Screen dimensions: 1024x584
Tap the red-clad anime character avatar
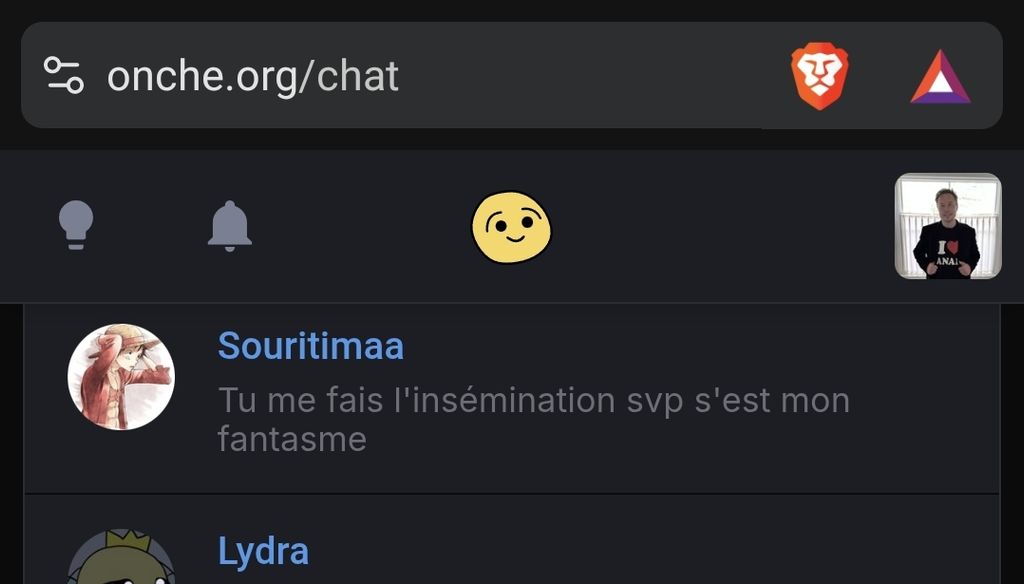tap(121, 377)
